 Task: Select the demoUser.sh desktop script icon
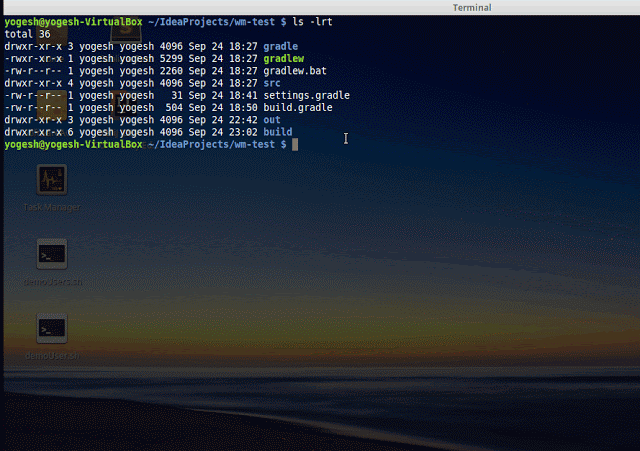click(x=52, y=329)
